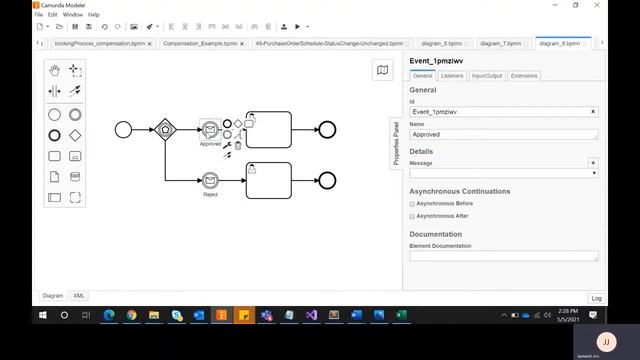The image size is (640, 360).
Task: Open the File menu
Action: [x=39, y=15]
